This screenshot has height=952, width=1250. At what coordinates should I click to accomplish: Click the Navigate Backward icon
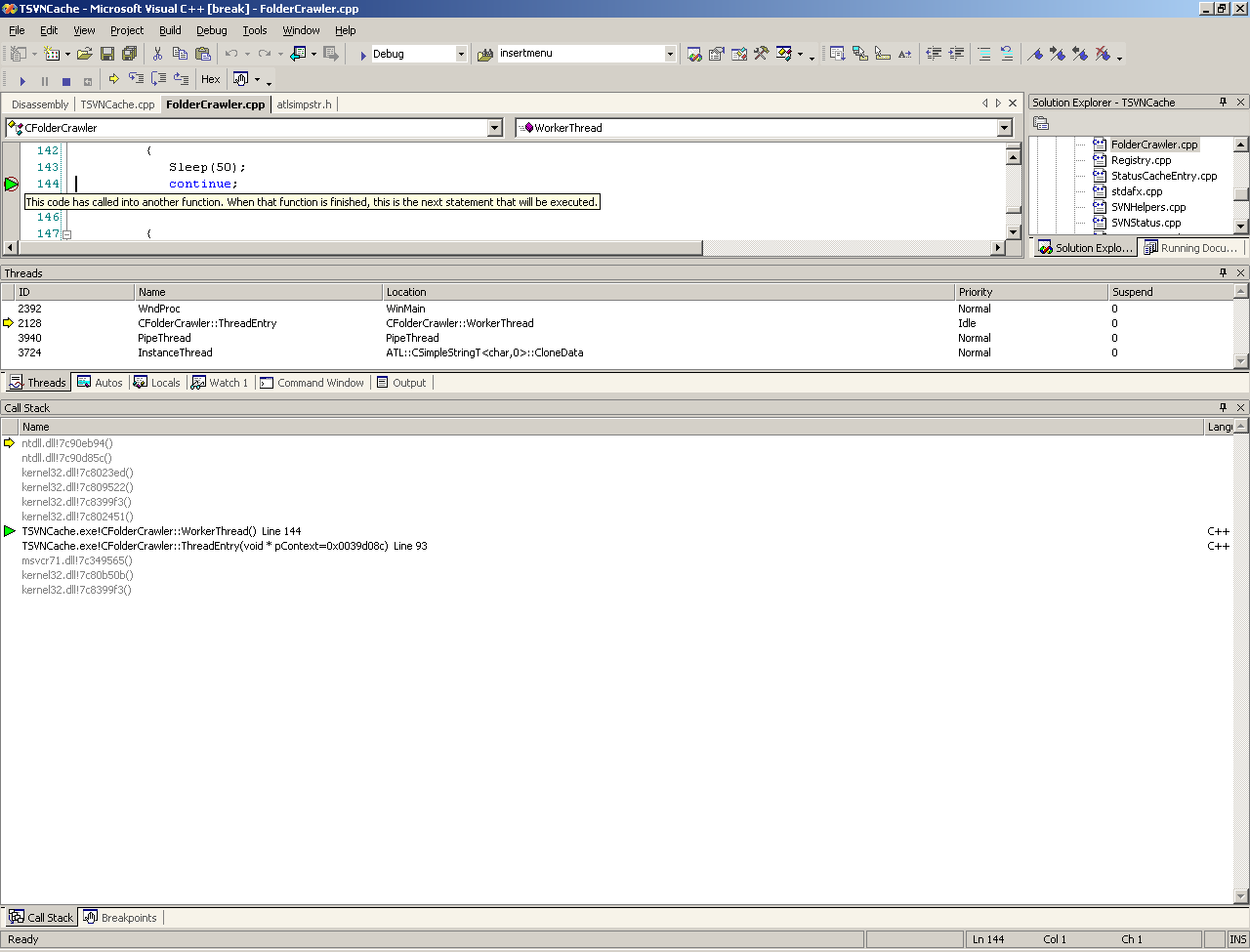pos(296,54)
